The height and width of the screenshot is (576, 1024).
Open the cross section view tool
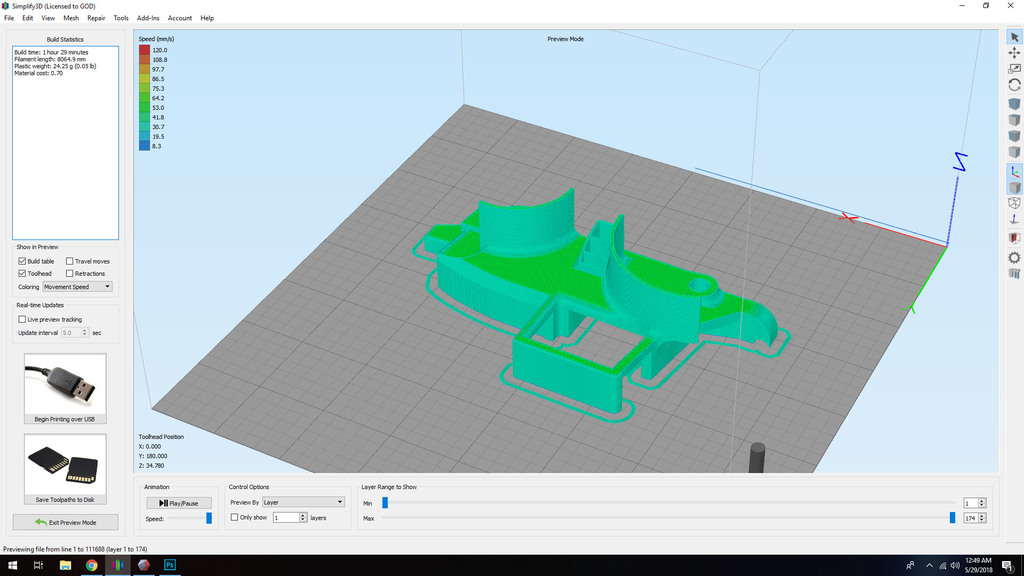(1014, 238)
